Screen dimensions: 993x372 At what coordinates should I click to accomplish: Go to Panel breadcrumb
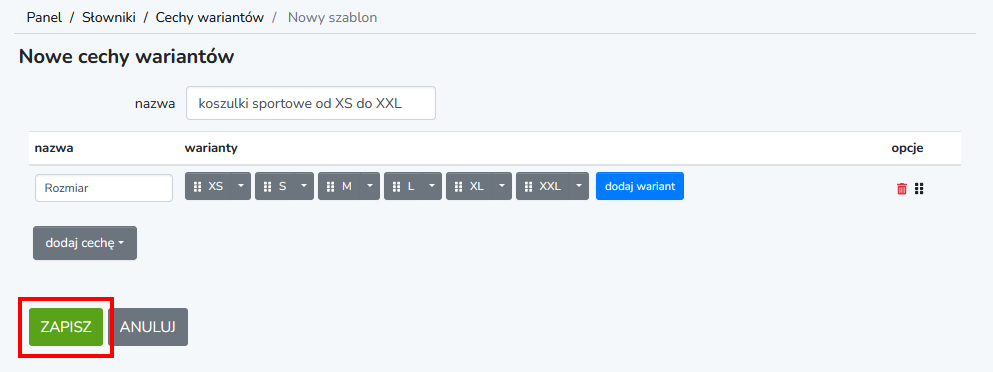[x=44, y=17]
